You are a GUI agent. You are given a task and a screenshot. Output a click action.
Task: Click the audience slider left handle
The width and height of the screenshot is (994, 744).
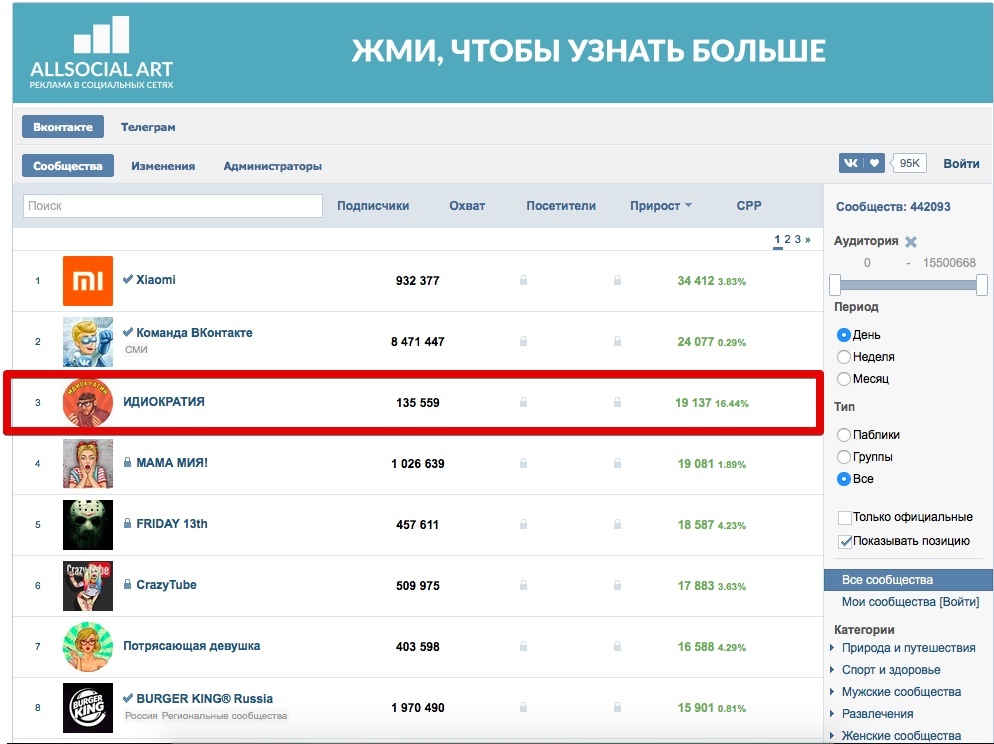coord(835,285)
